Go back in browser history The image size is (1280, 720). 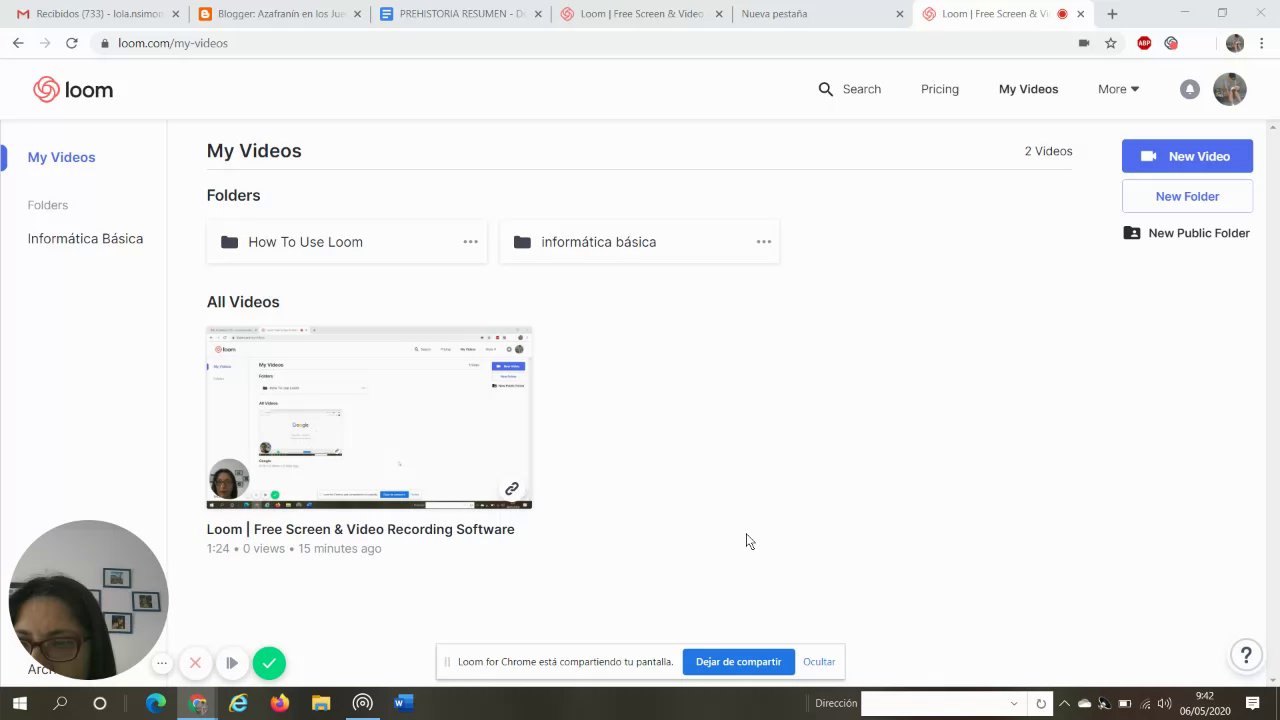coord(18,43)
